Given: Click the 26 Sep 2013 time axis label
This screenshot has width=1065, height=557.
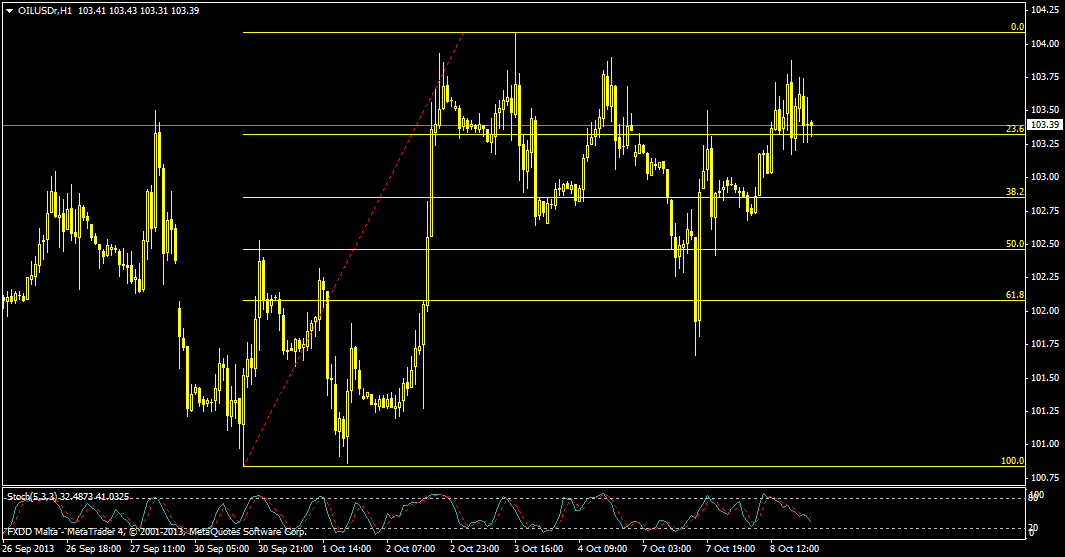Looking at the screenshot, I should point(28,549).
